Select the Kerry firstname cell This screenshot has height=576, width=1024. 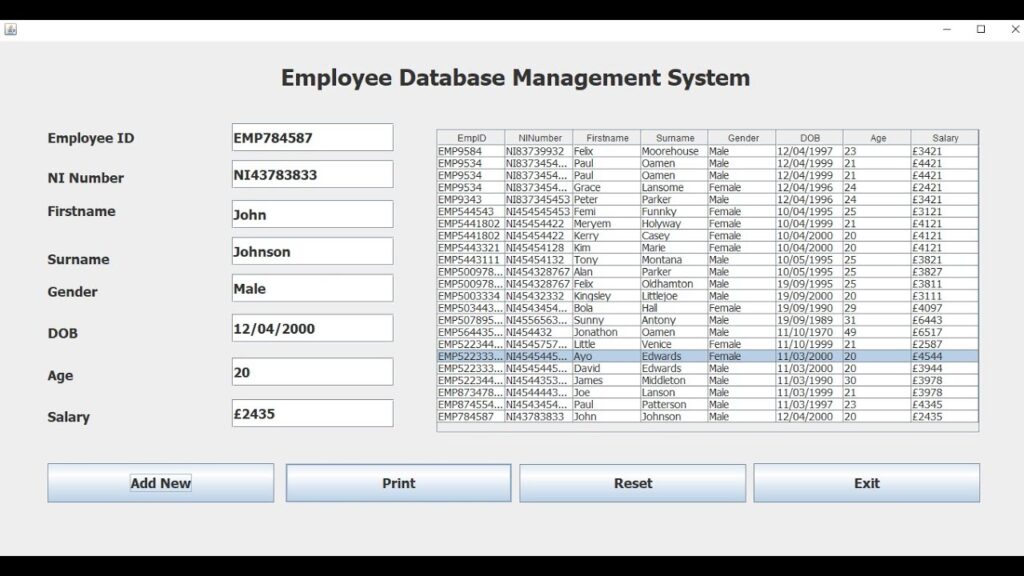(x=607, y=236)
